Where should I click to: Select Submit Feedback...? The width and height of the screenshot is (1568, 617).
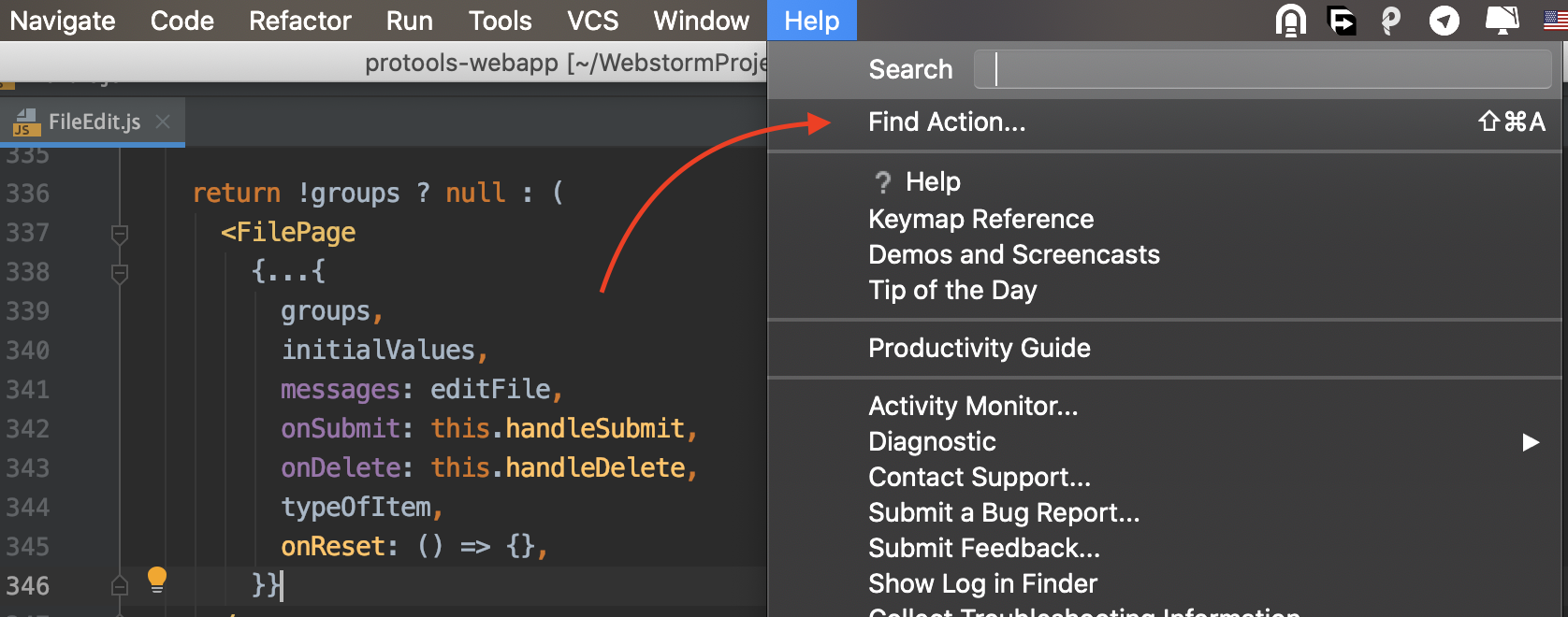tap(1165, 548)
